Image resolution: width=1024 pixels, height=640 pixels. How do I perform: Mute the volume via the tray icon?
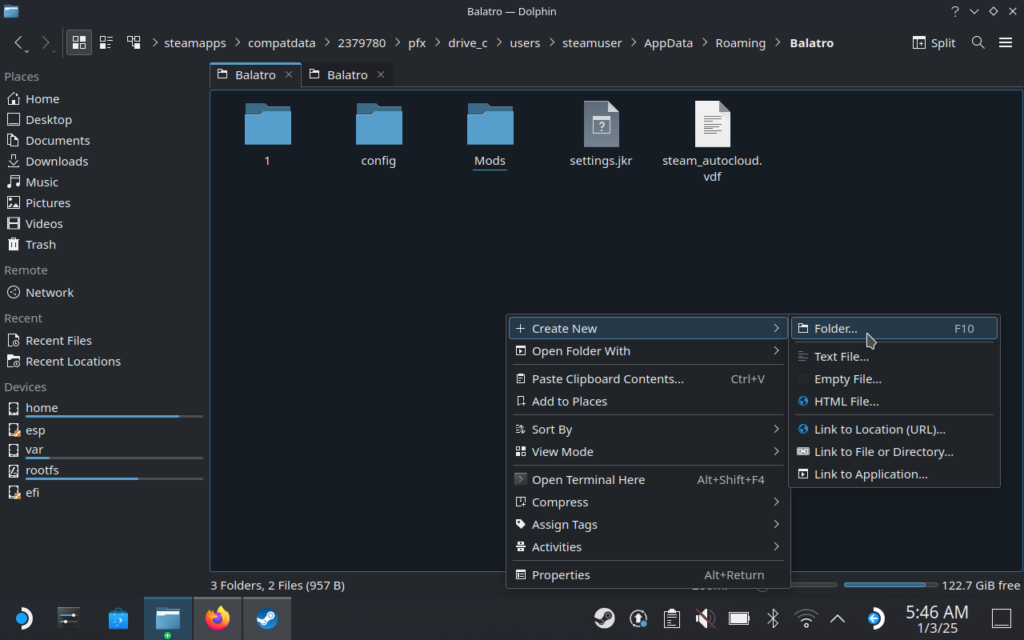coord(706,619)
